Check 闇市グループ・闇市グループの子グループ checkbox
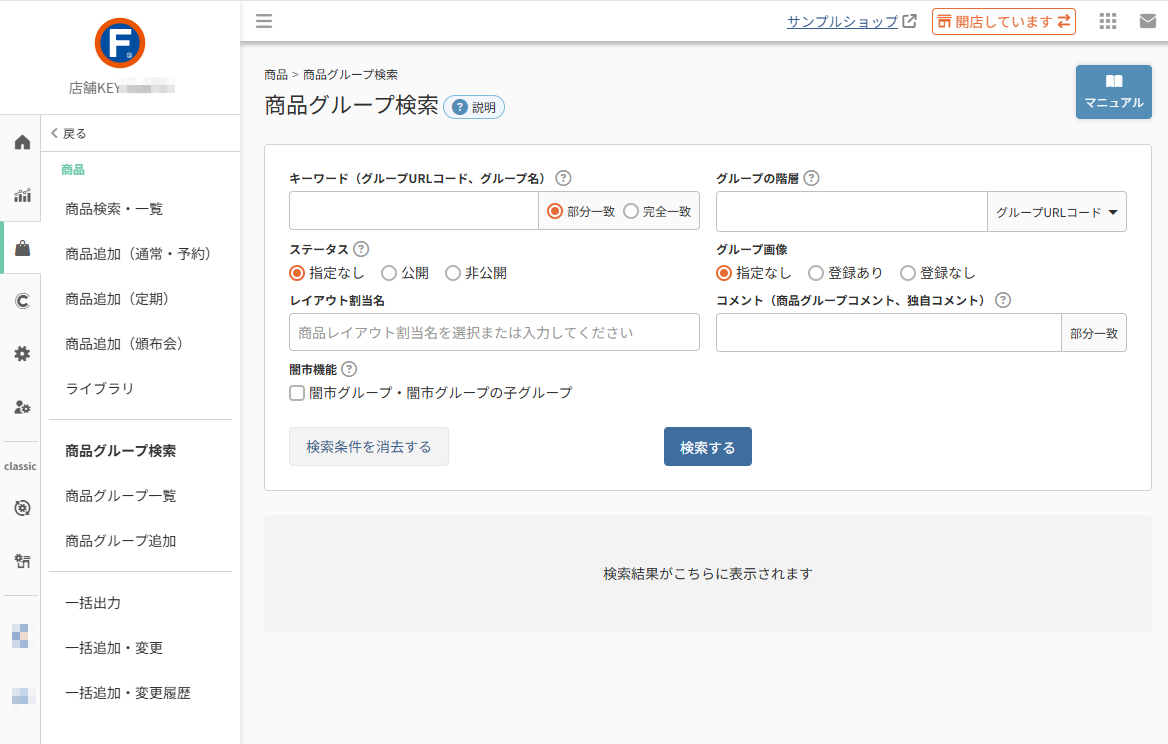 [x=297, y=392]
